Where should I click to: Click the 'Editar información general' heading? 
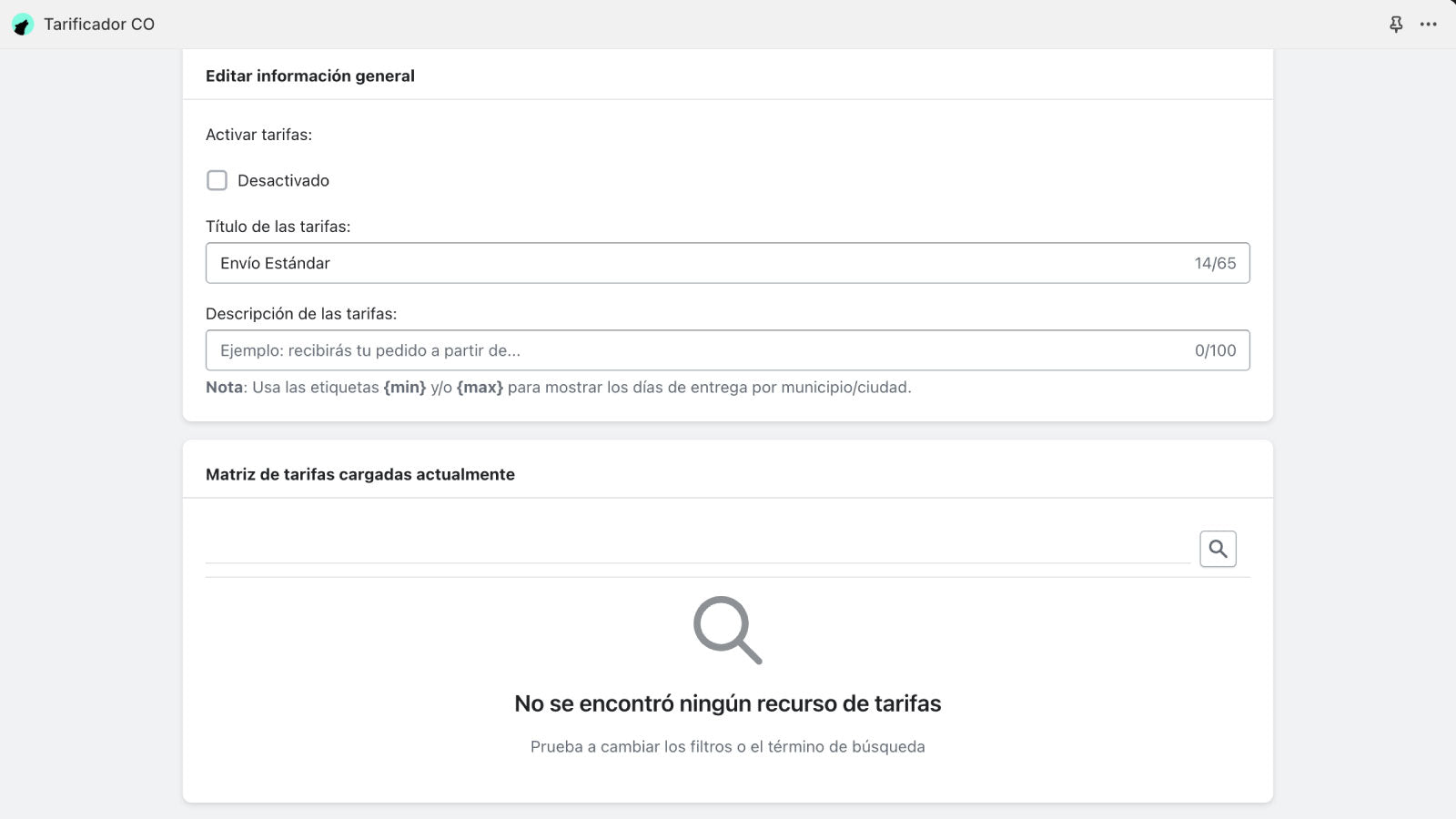click(310, 76)
